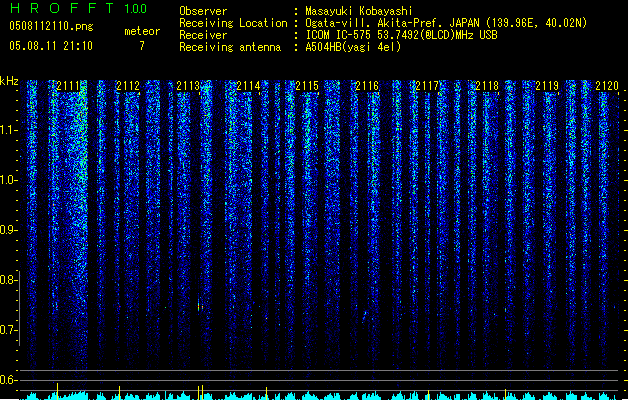This screenshot has width=629, height=400.
Task: Click the 0.6 frequency axis label
Action: 8,380
